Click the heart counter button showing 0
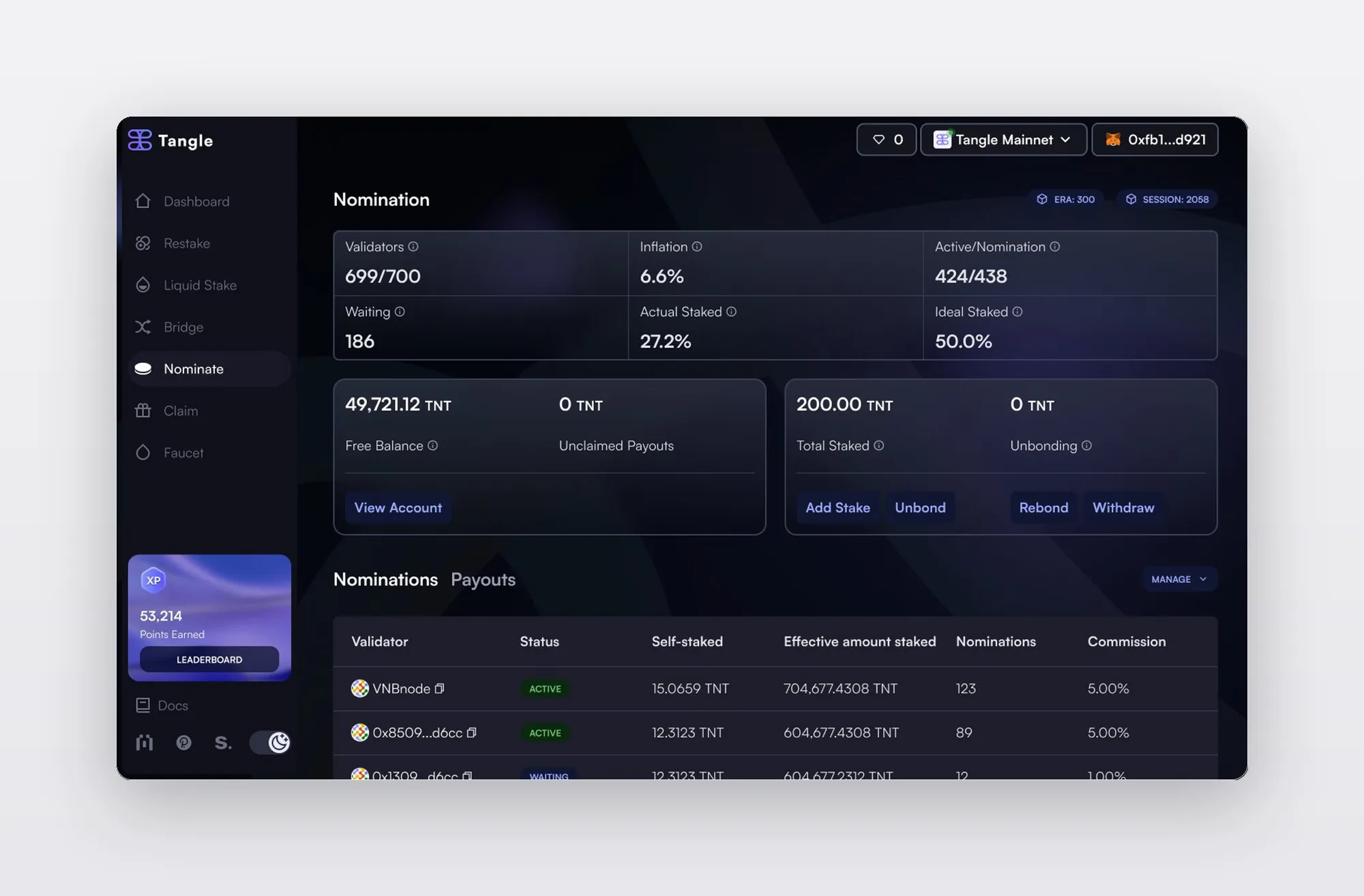The image size is (1364, 896). click(x=886, y=140)
